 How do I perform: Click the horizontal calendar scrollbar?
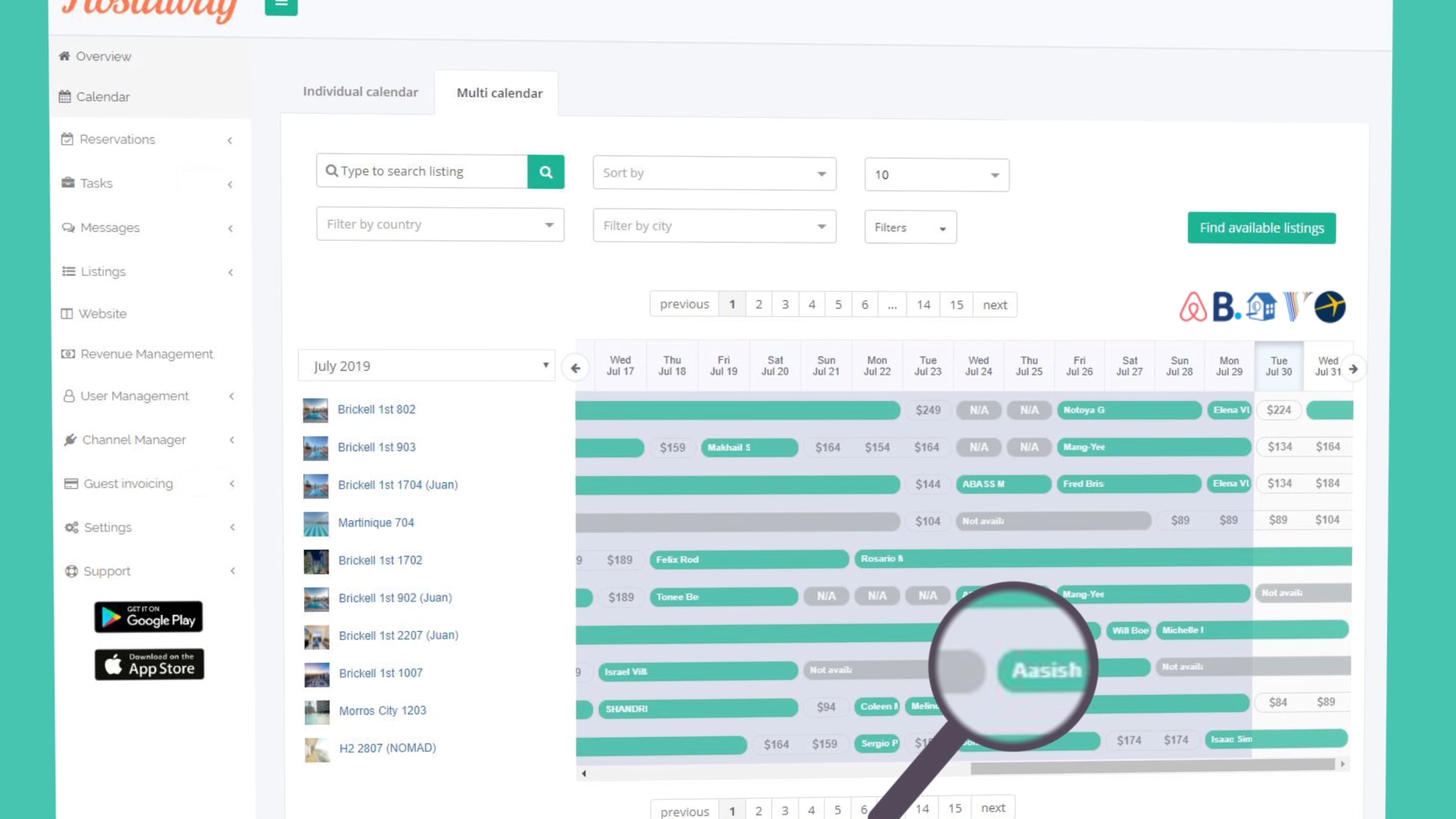(x=1151, y=766)
